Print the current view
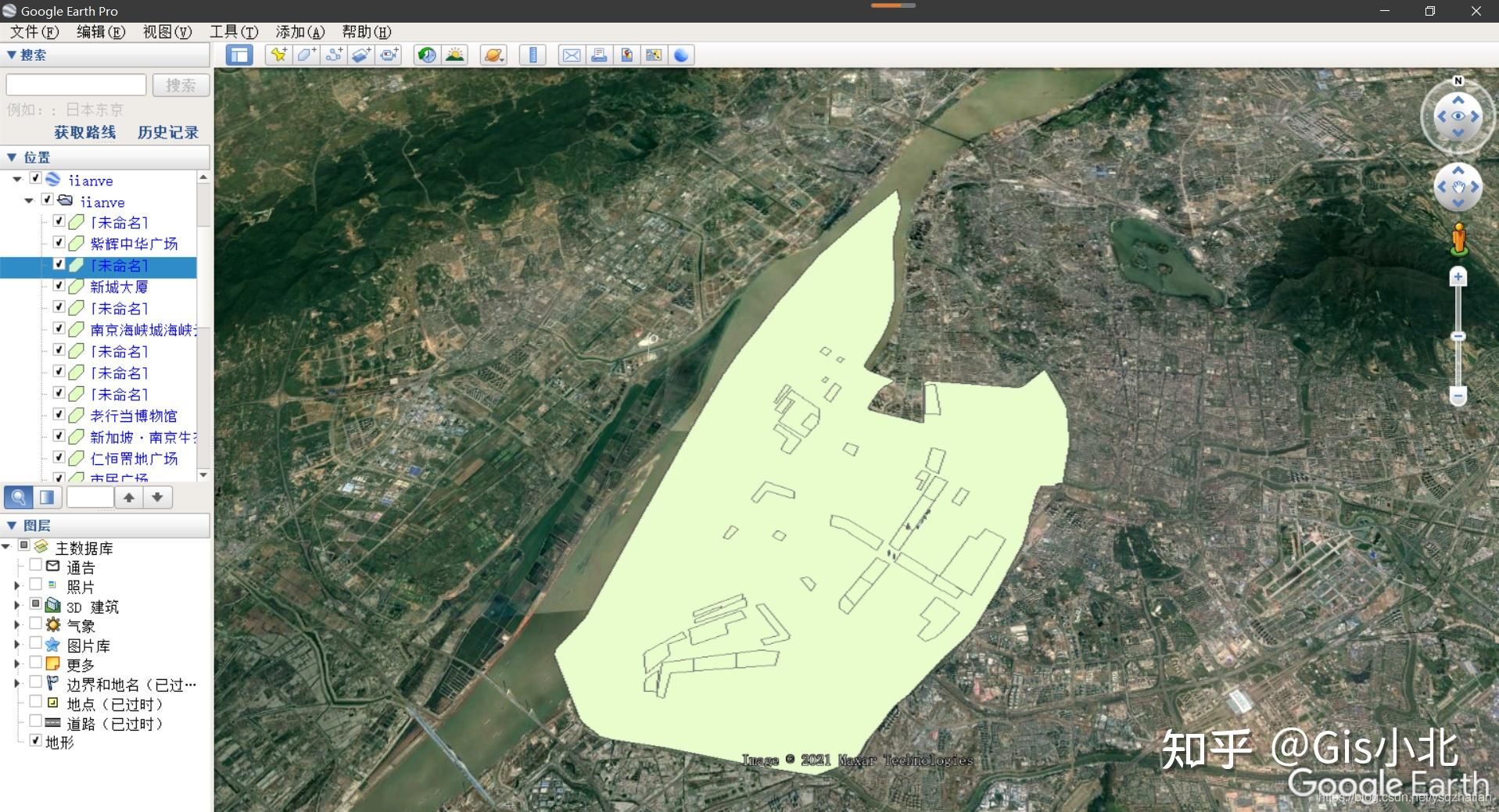 coord(599,55)
